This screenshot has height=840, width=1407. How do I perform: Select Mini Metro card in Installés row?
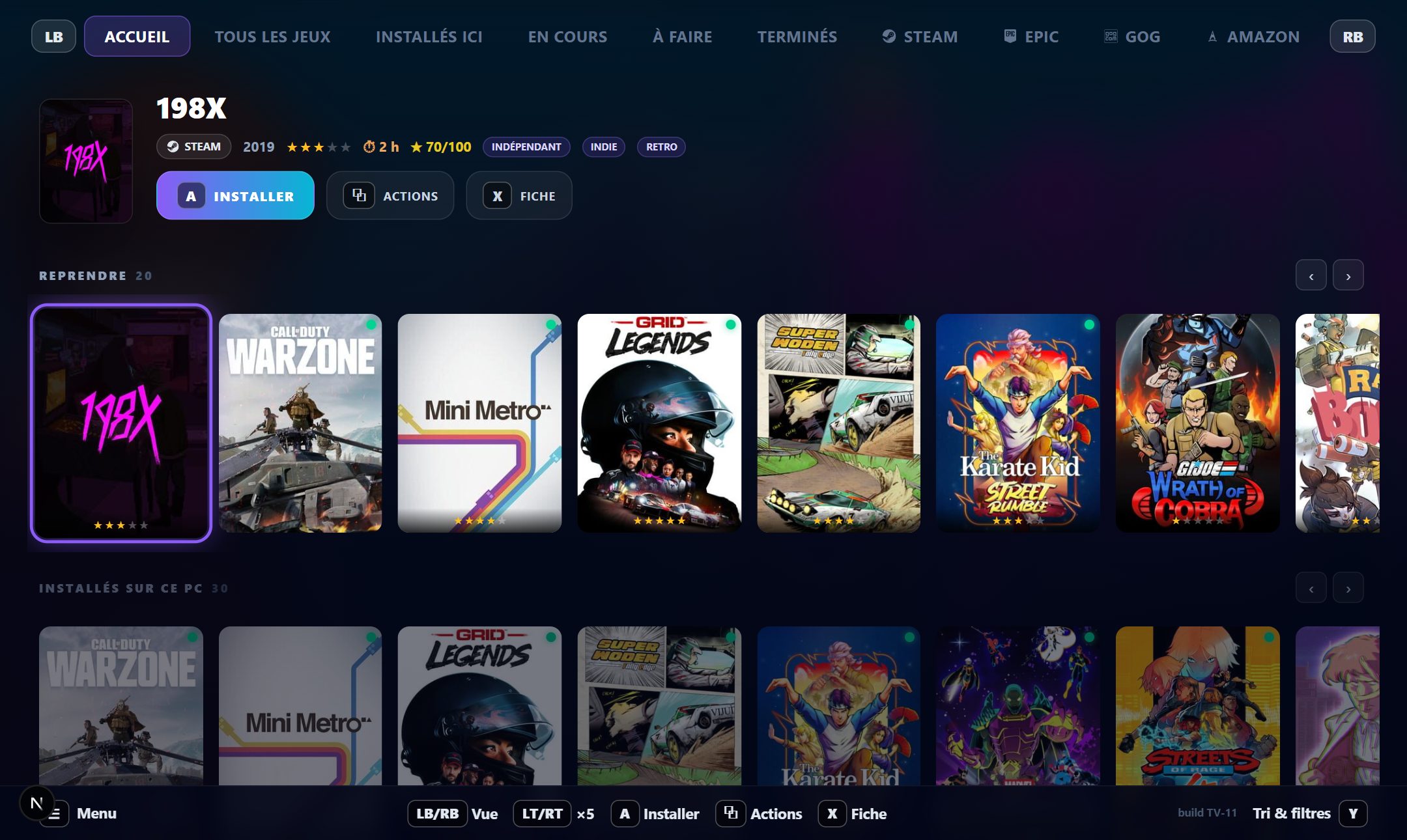[300, 706]
